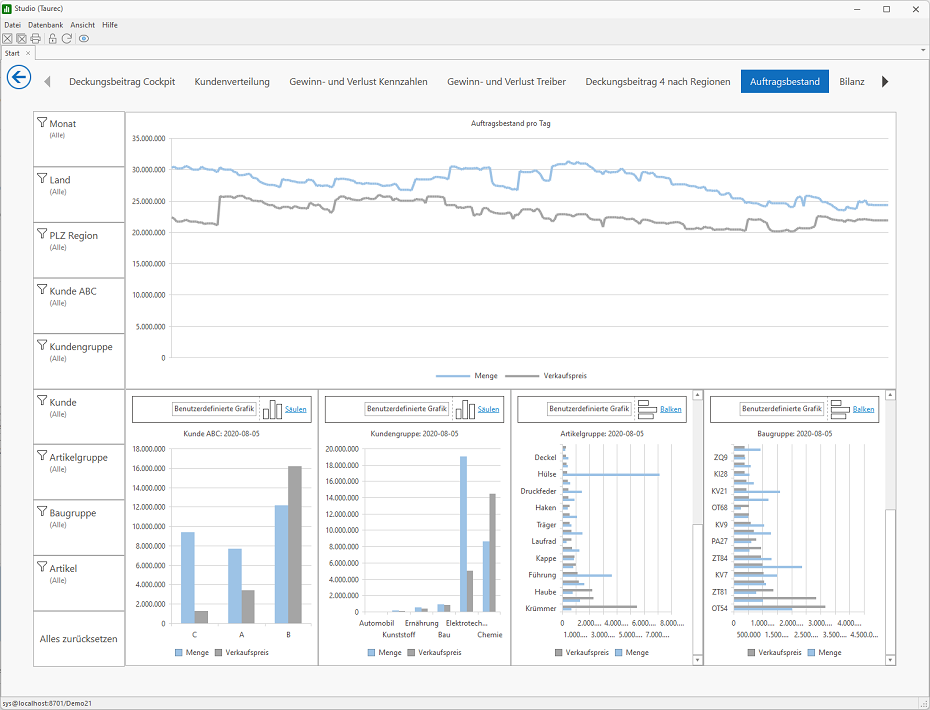
Task: Switch to the Kundenverteilung tab
Action: (x=232, y=82)
